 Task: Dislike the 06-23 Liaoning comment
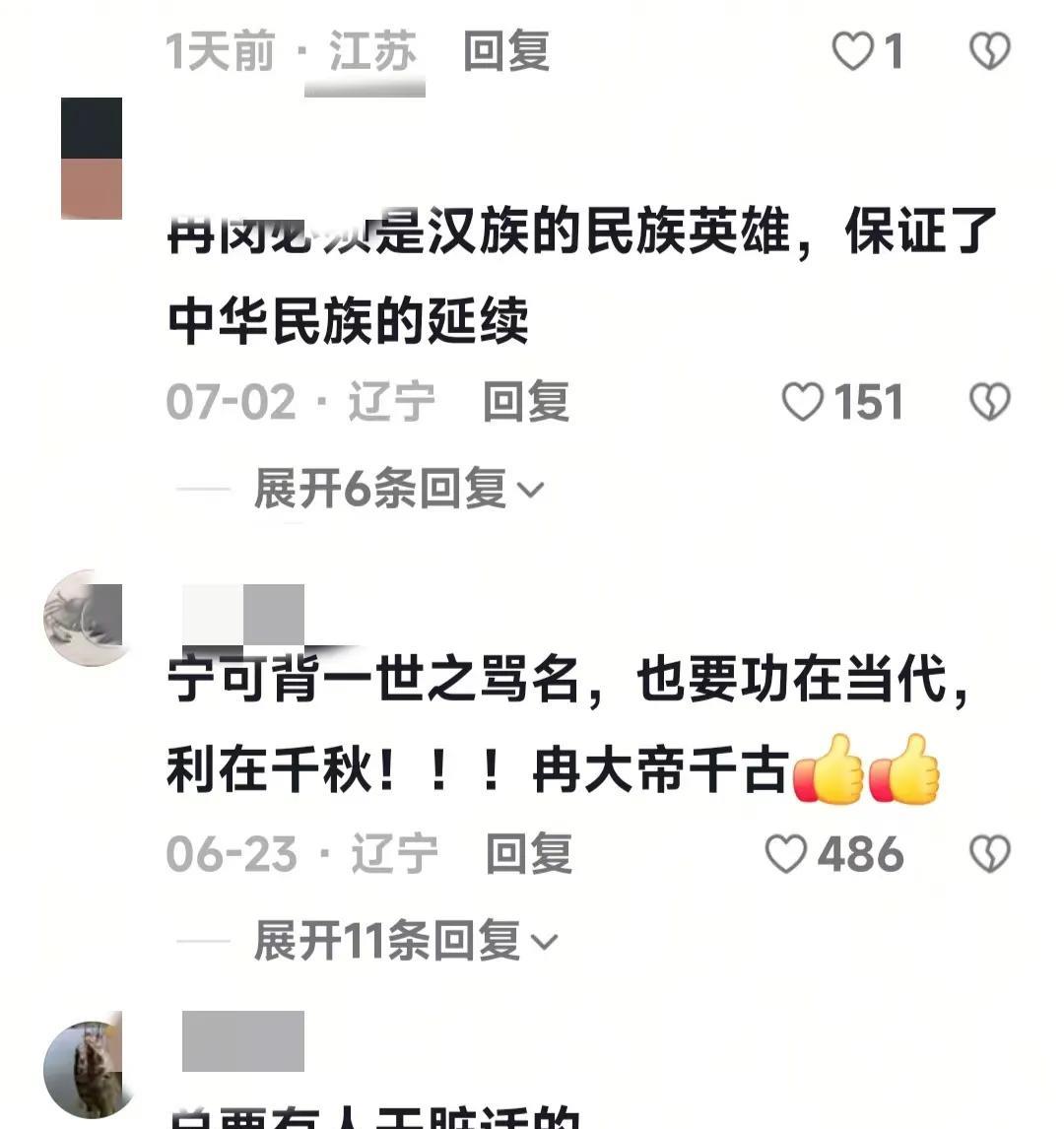point(990,854)
